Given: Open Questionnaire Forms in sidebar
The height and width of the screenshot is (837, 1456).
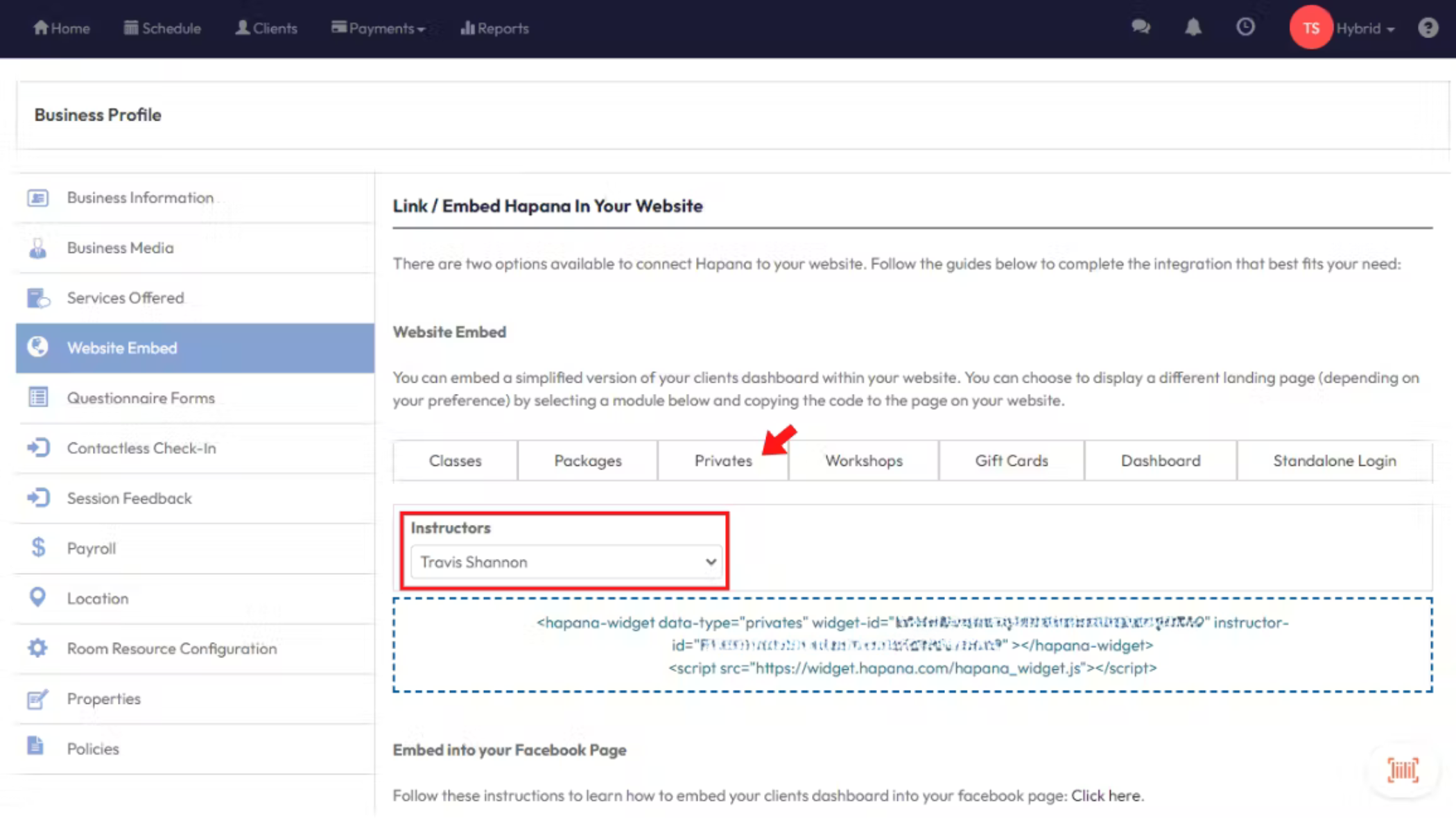Looking at the screenshot, I should click(140, 398).
